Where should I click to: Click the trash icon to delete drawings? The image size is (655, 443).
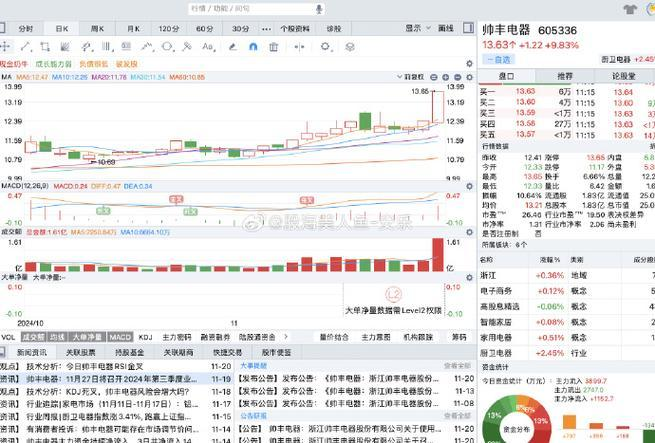274,46
